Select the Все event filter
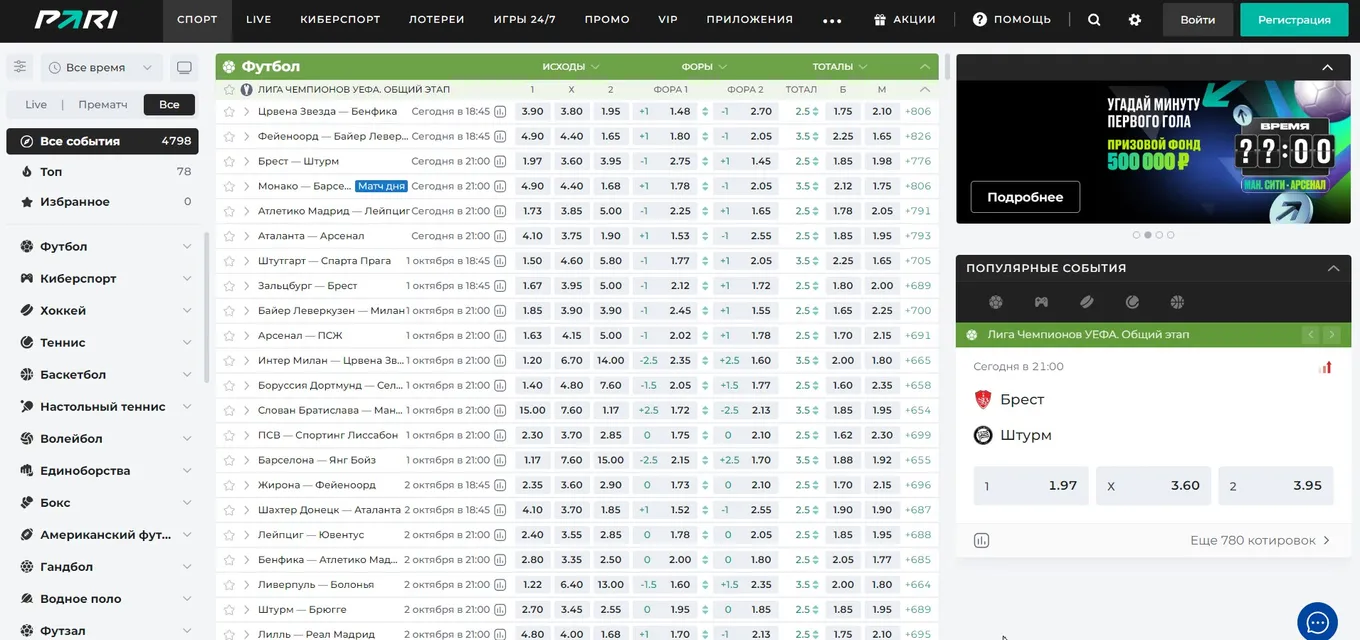This screenshot has height=640, width=1360. (169, 104)
